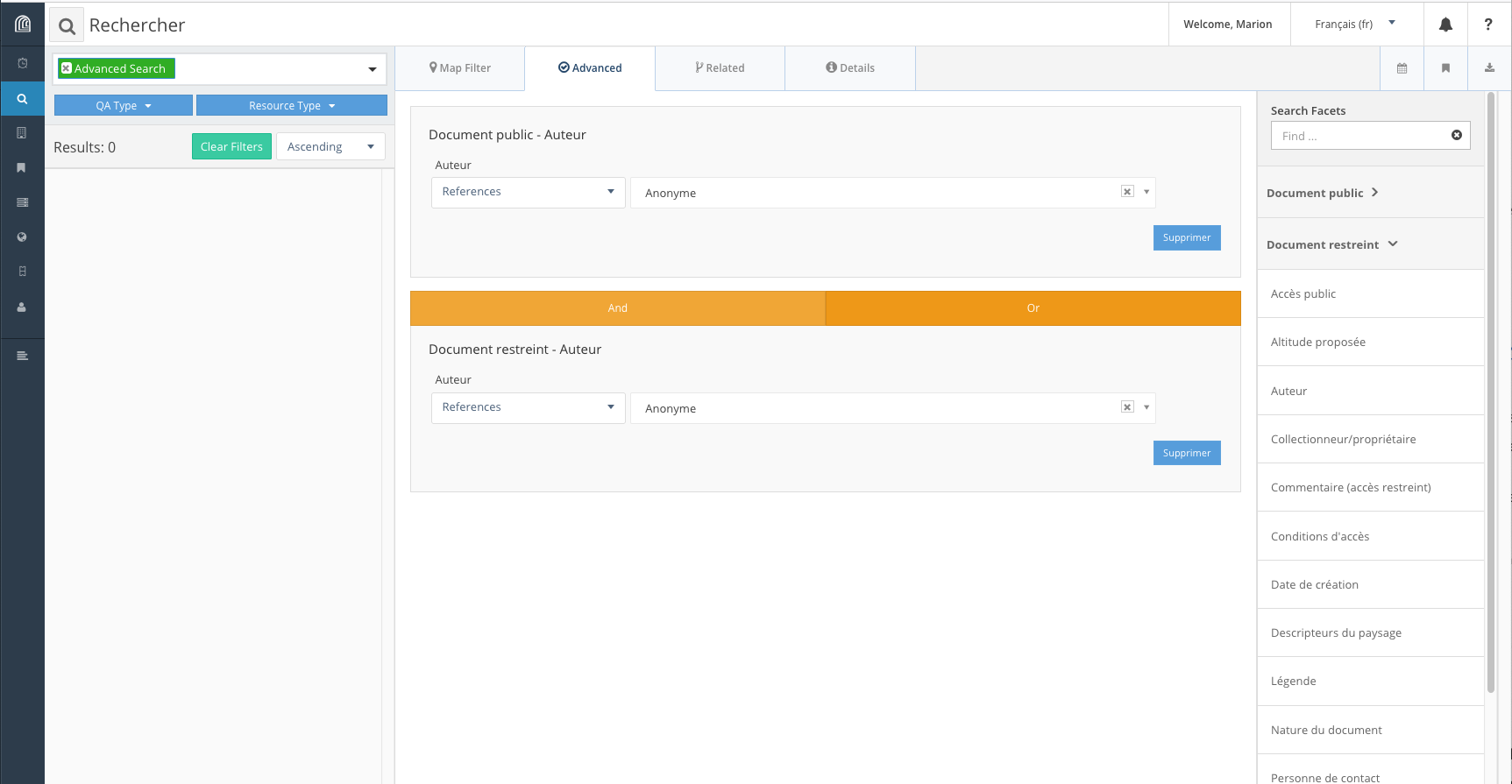Open the calendar time filter icon
This screenshot has height=784, width=1512.
click(1402, 68)
